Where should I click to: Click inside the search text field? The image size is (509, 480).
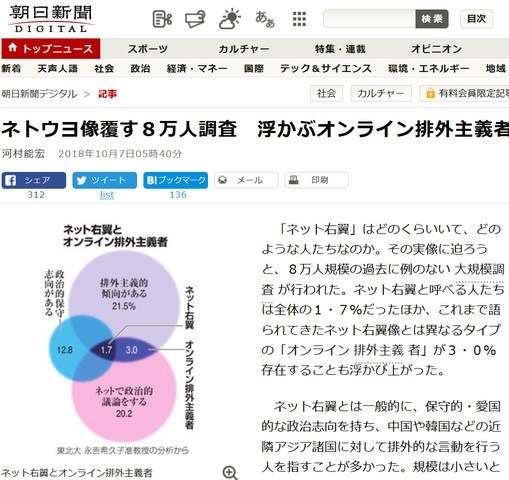point(369,19)
